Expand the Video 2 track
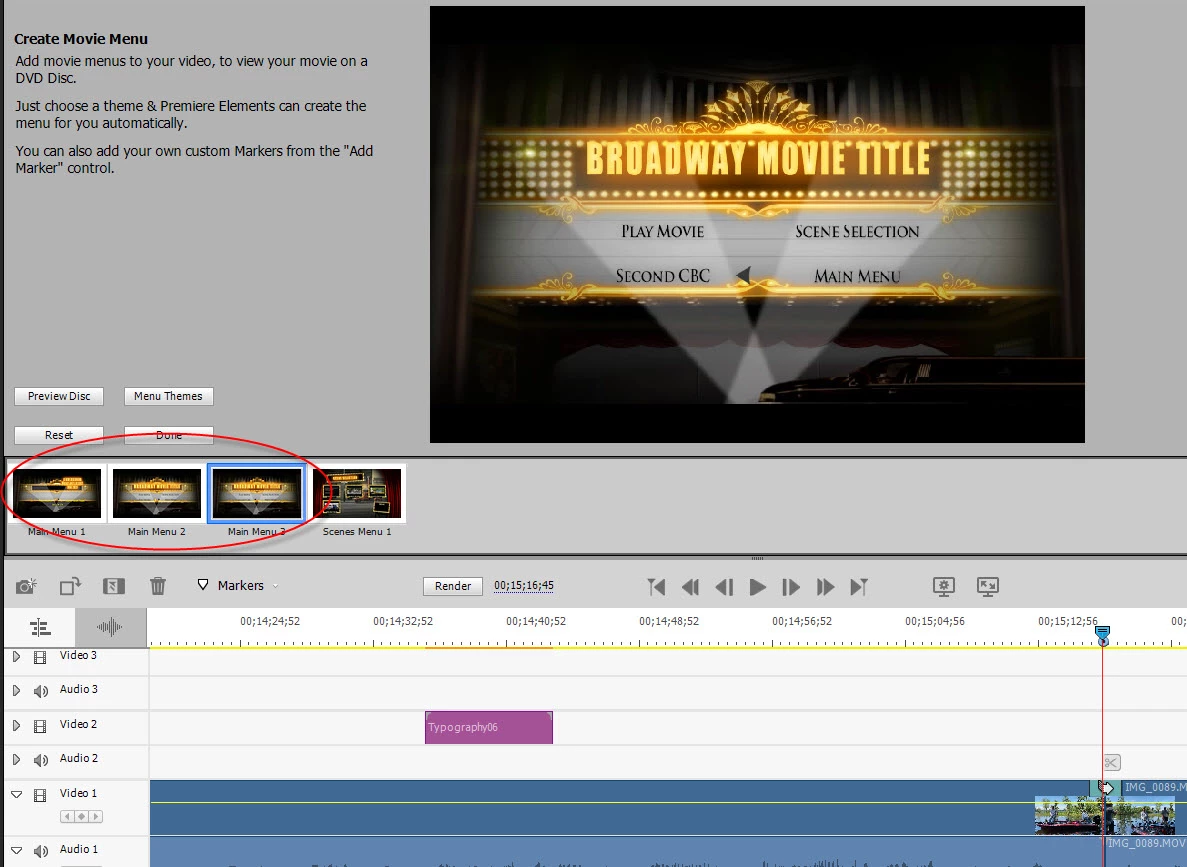Viewport: 1187px width, 867px height. pyautogui.click(x=16, y=725)
